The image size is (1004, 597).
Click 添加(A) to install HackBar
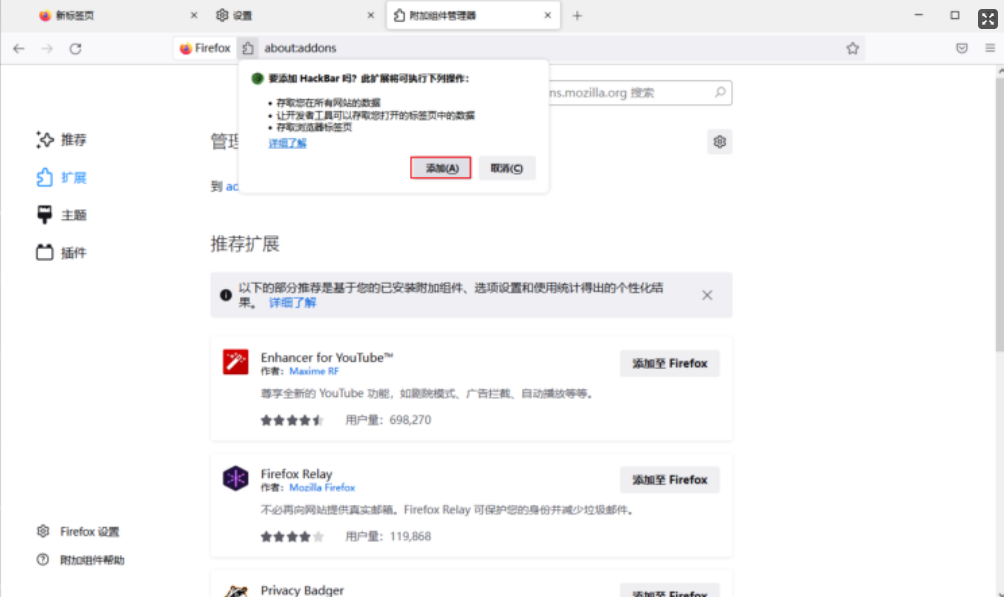pos(440,167)
